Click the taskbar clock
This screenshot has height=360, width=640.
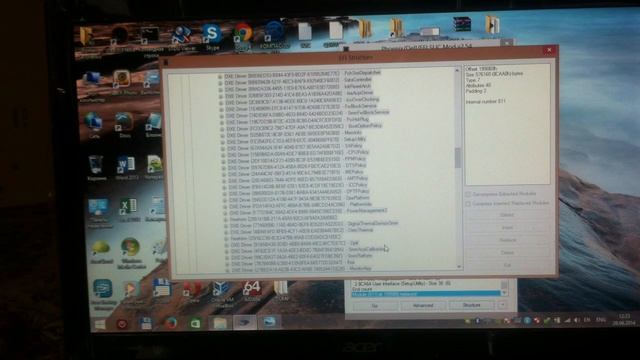[625, 319]
